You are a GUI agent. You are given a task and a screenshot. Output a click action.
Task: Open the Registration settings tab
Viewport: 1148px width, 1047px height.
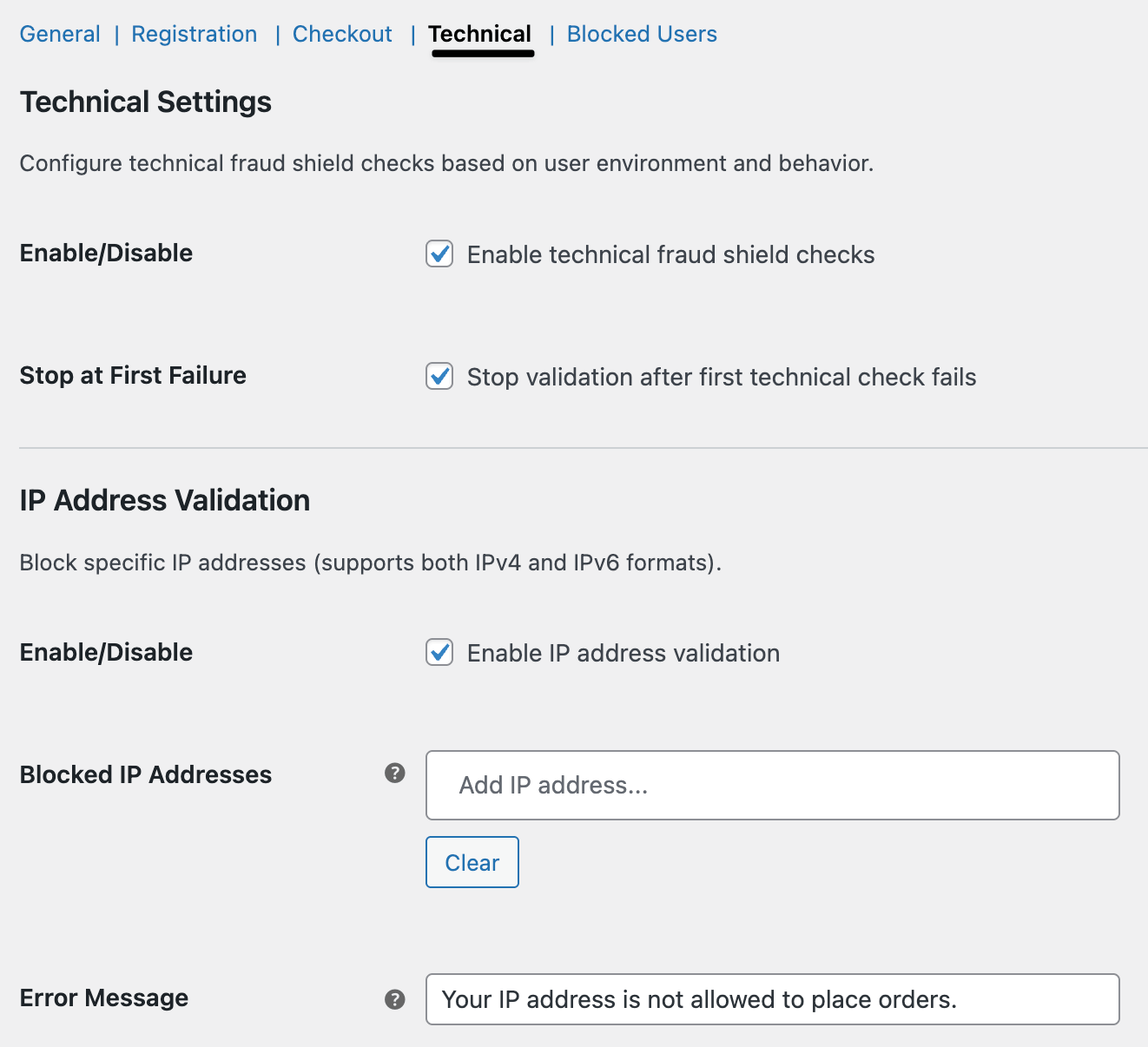[x=195, y=34]
